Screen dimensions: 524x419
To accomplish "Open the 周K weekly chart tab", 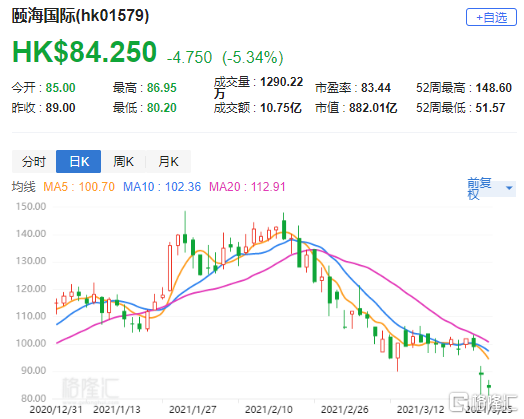I will (123, 162).
